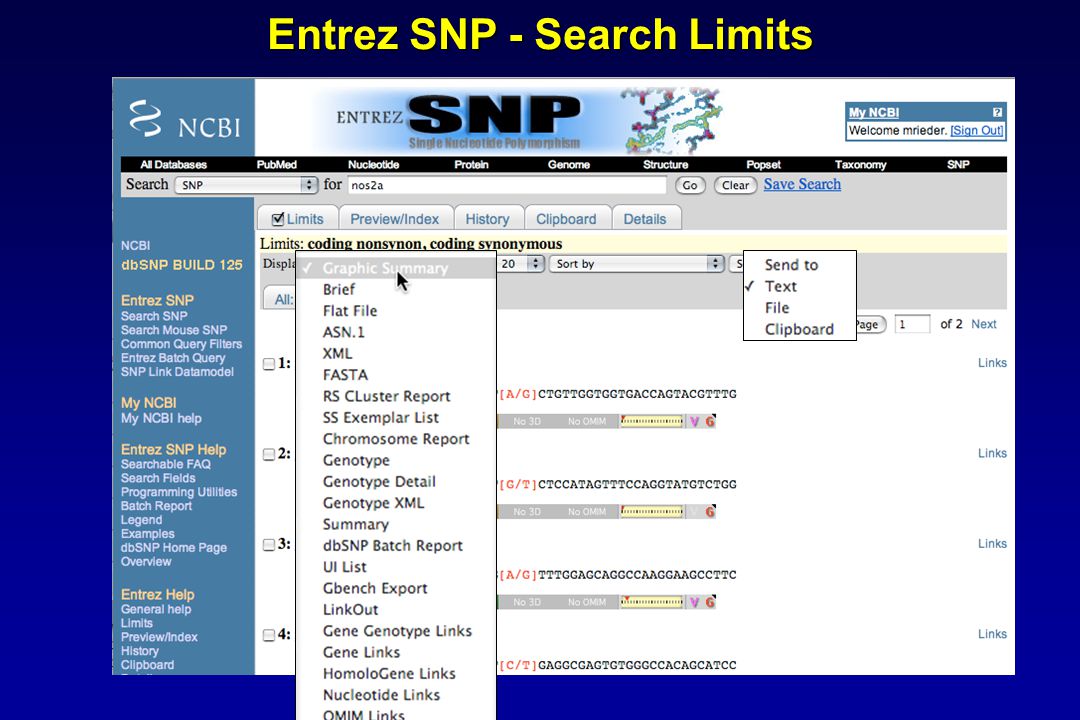Click the page number input field
This screenshot has height=720, width=1080.
point(912,324)
